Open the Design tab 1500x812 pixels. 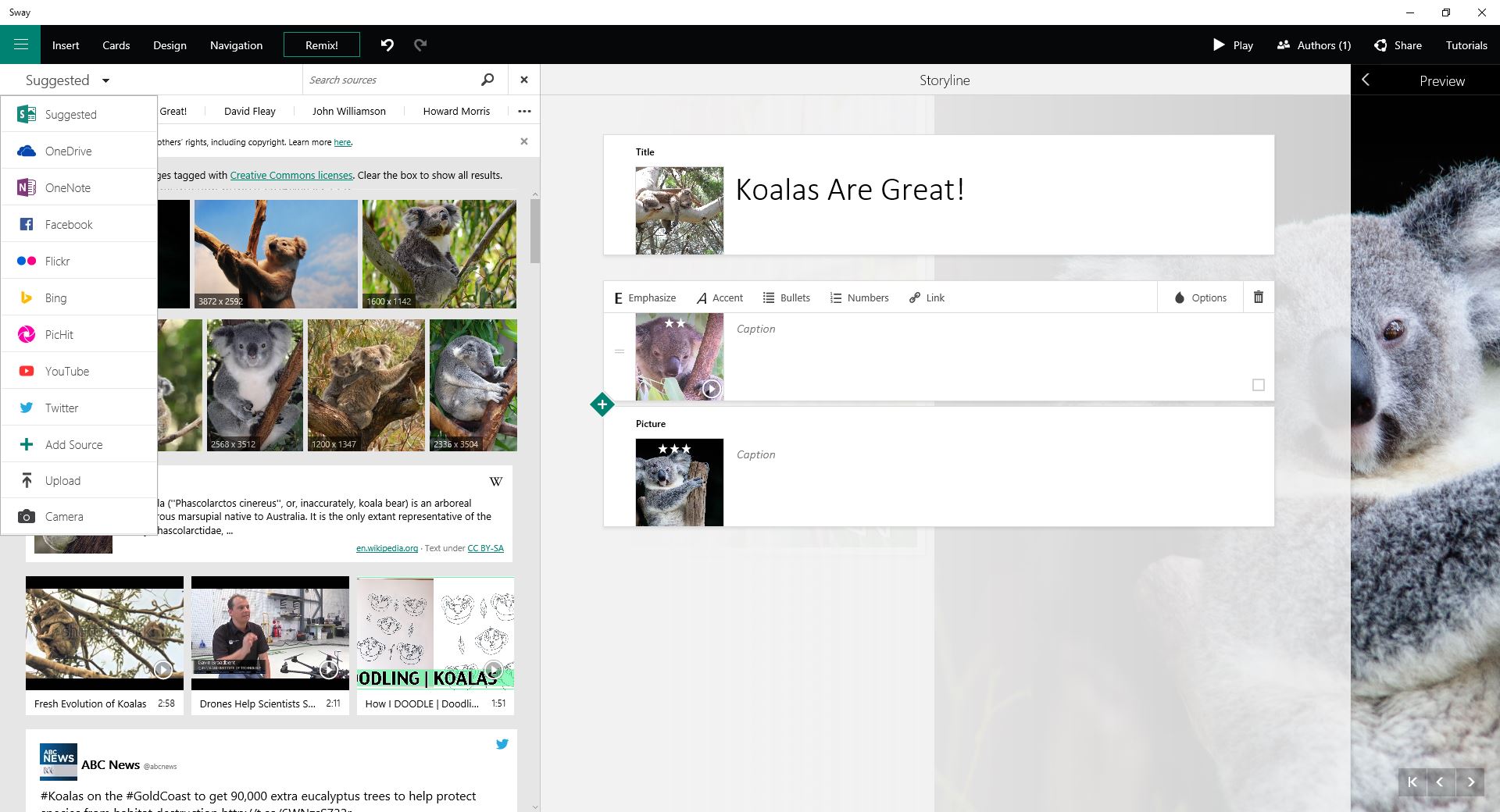click(170, 45)
